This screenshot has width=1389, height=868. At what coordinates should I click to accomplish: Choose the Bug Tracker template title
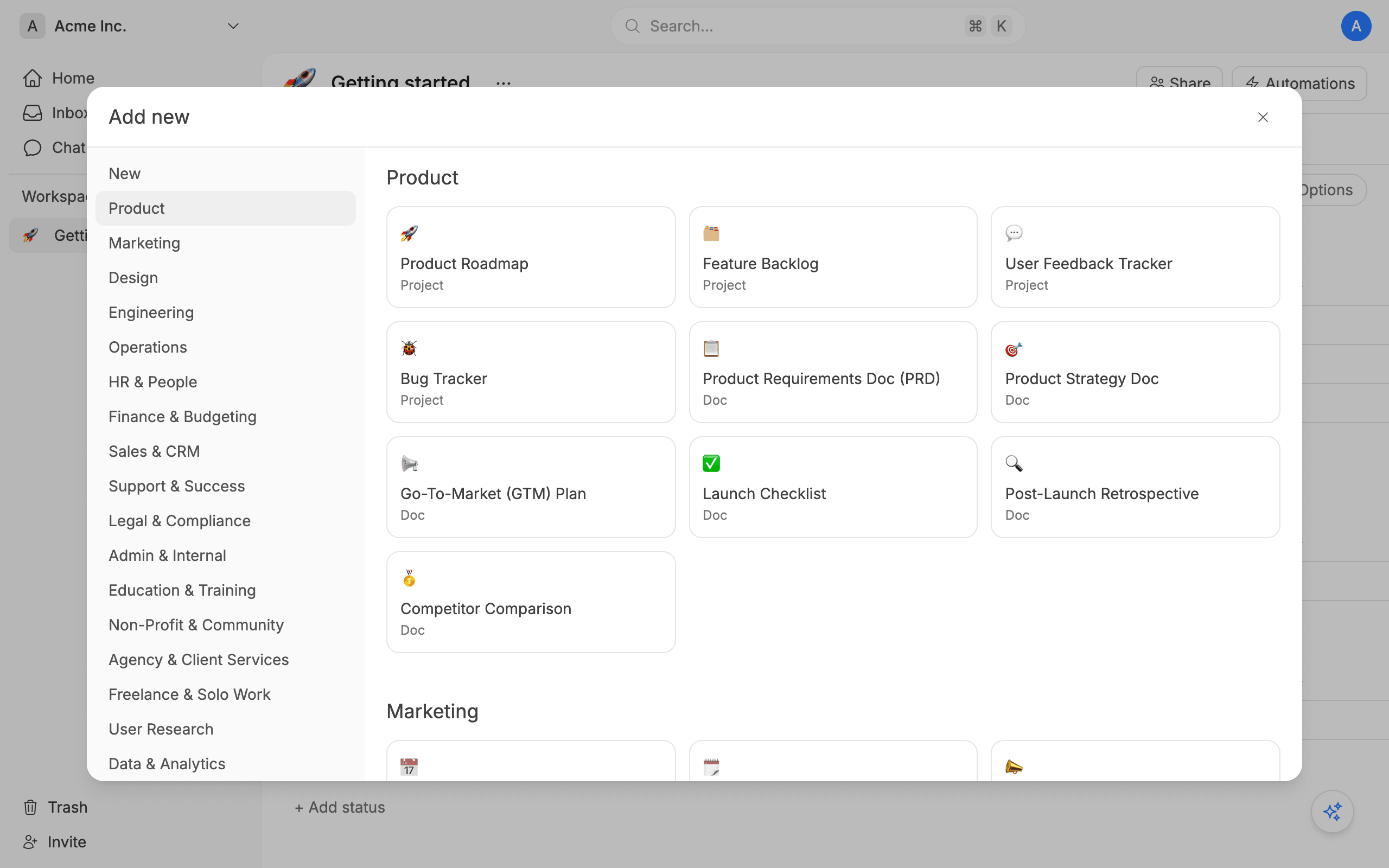(443, 379)
